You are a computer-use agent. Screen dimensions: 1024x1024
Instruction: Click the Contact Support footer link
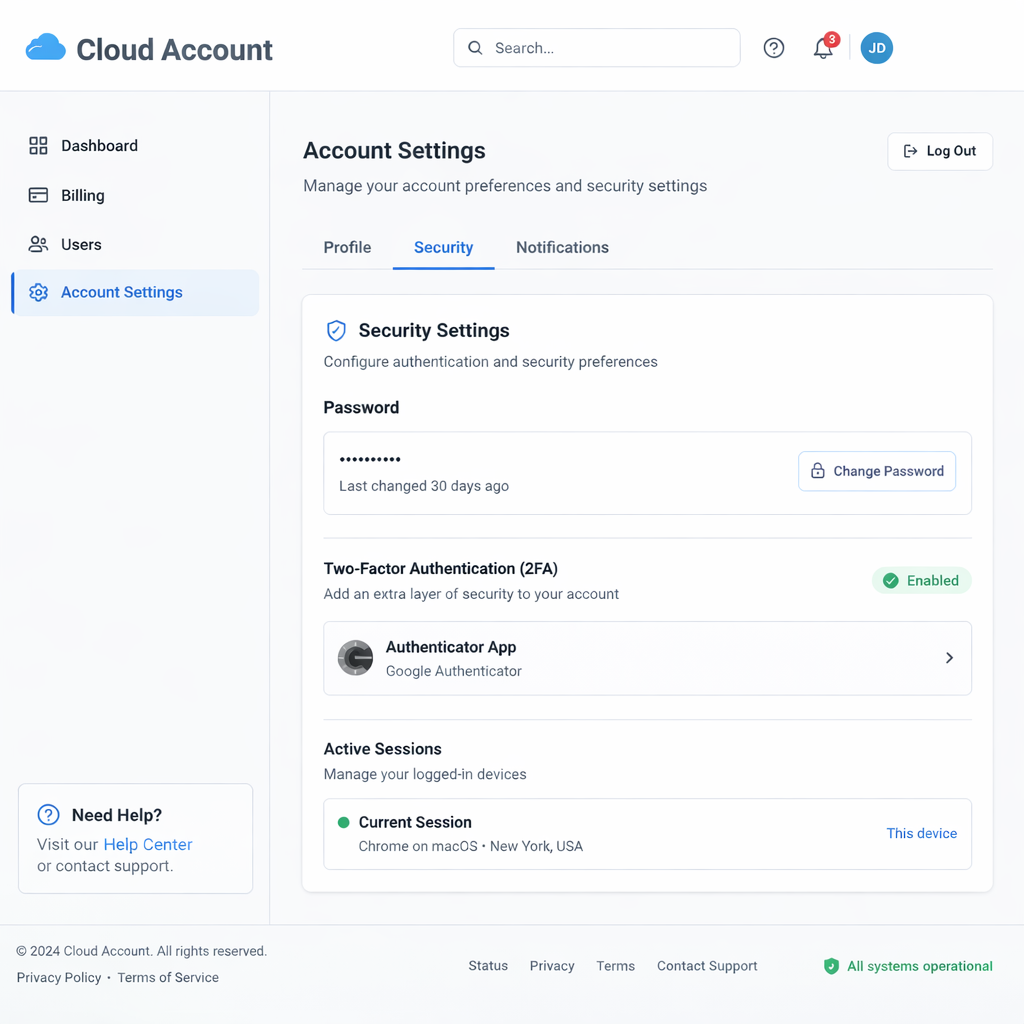[x=706, y=966]
